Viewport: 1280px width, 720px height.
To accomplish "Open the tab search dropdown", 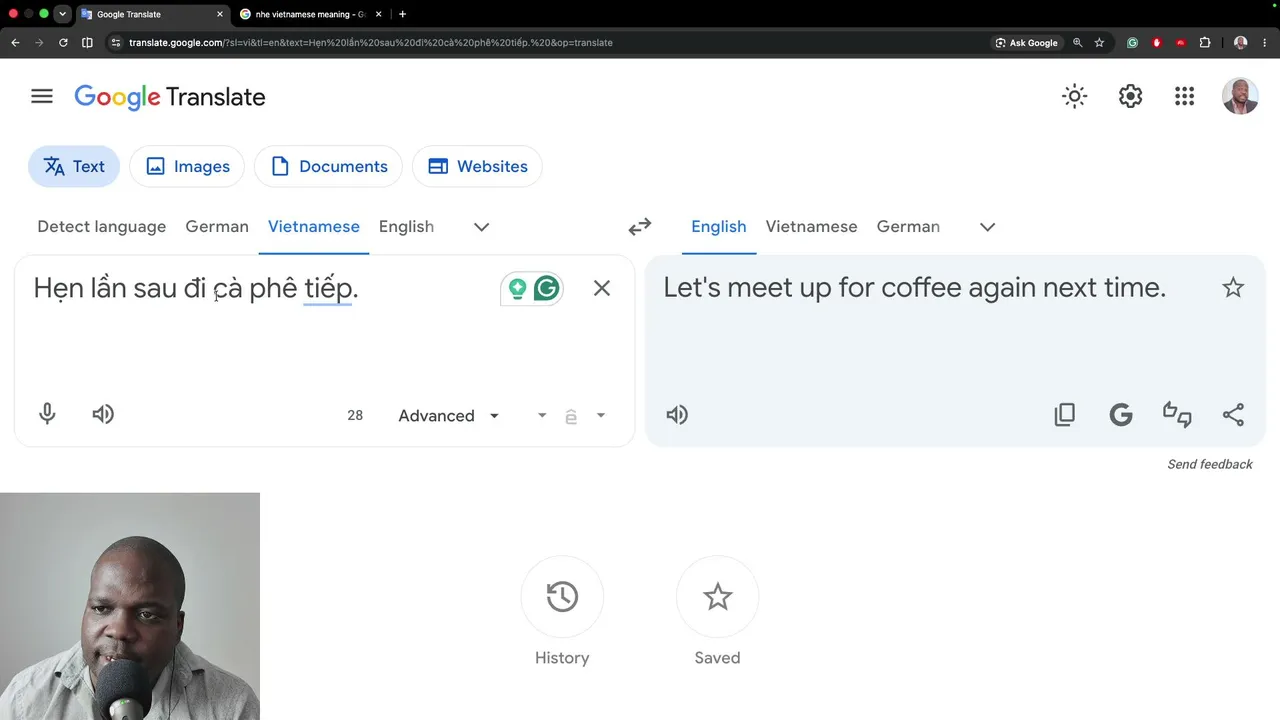I will pyautogui.click(x=63, y=14).
